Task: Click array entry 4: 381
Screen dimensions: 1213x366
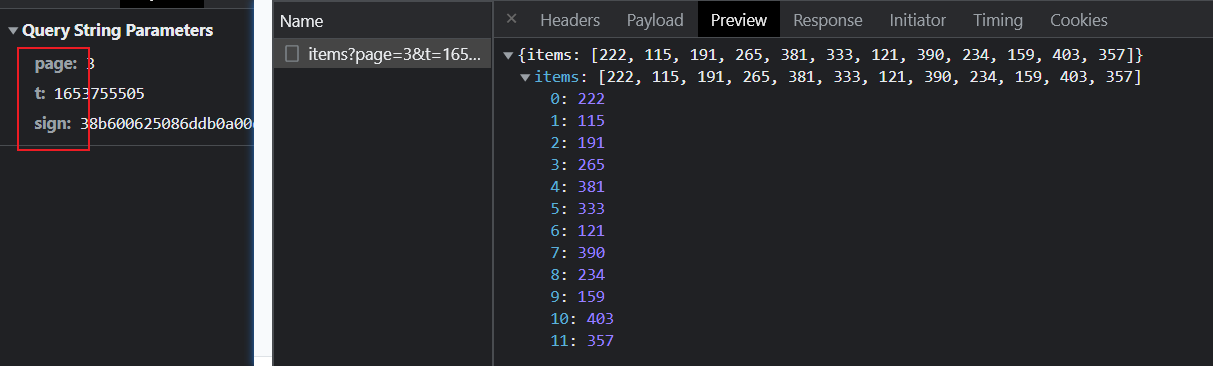Action: point(577,187)
